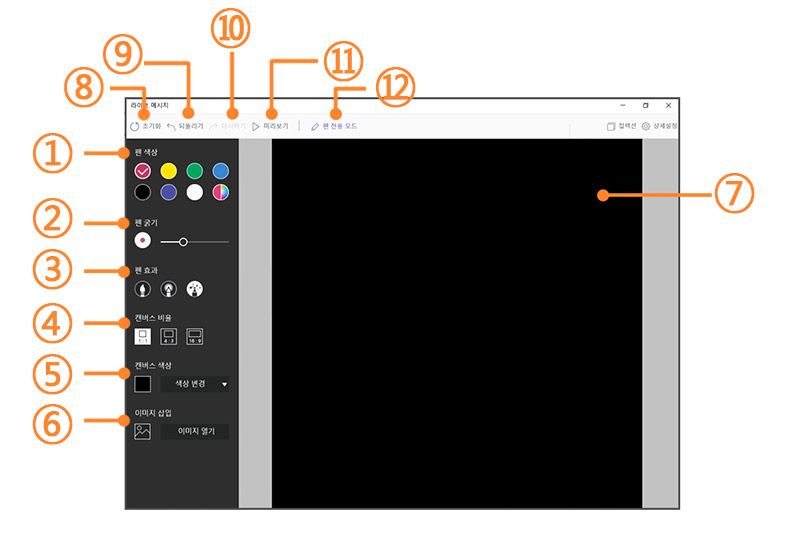
Task: Click the 초기화 reset icon
Action: [134, 127]
